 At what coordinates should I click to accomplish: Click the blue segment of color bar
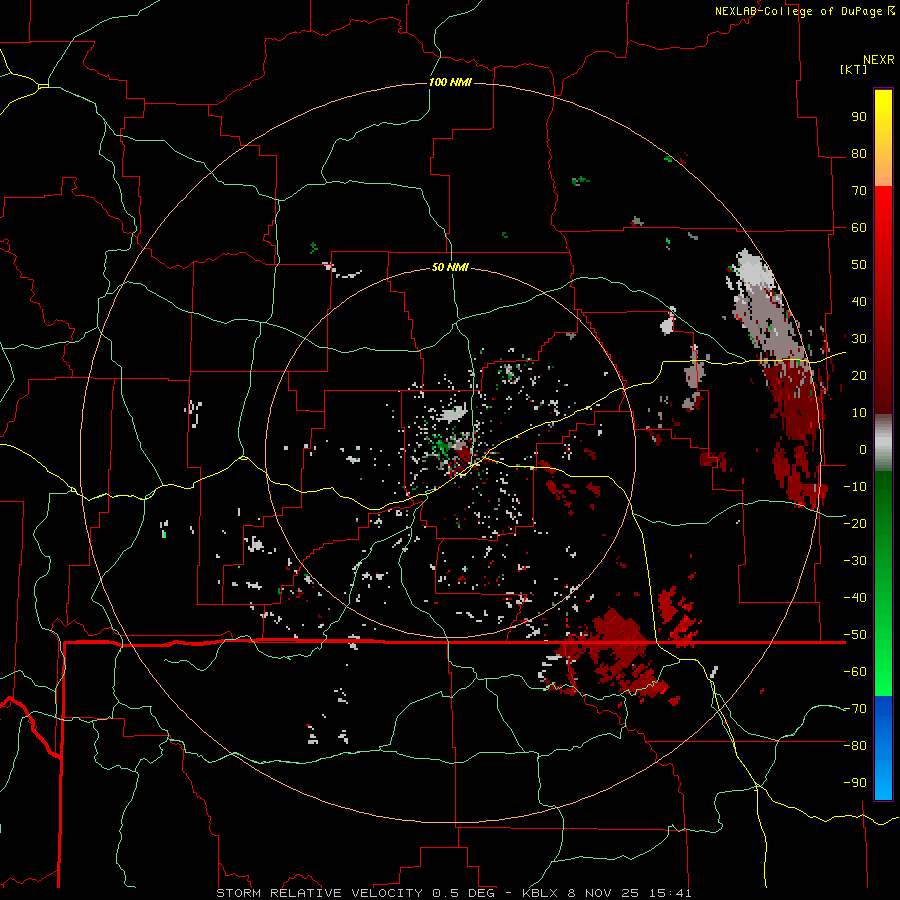883,748
